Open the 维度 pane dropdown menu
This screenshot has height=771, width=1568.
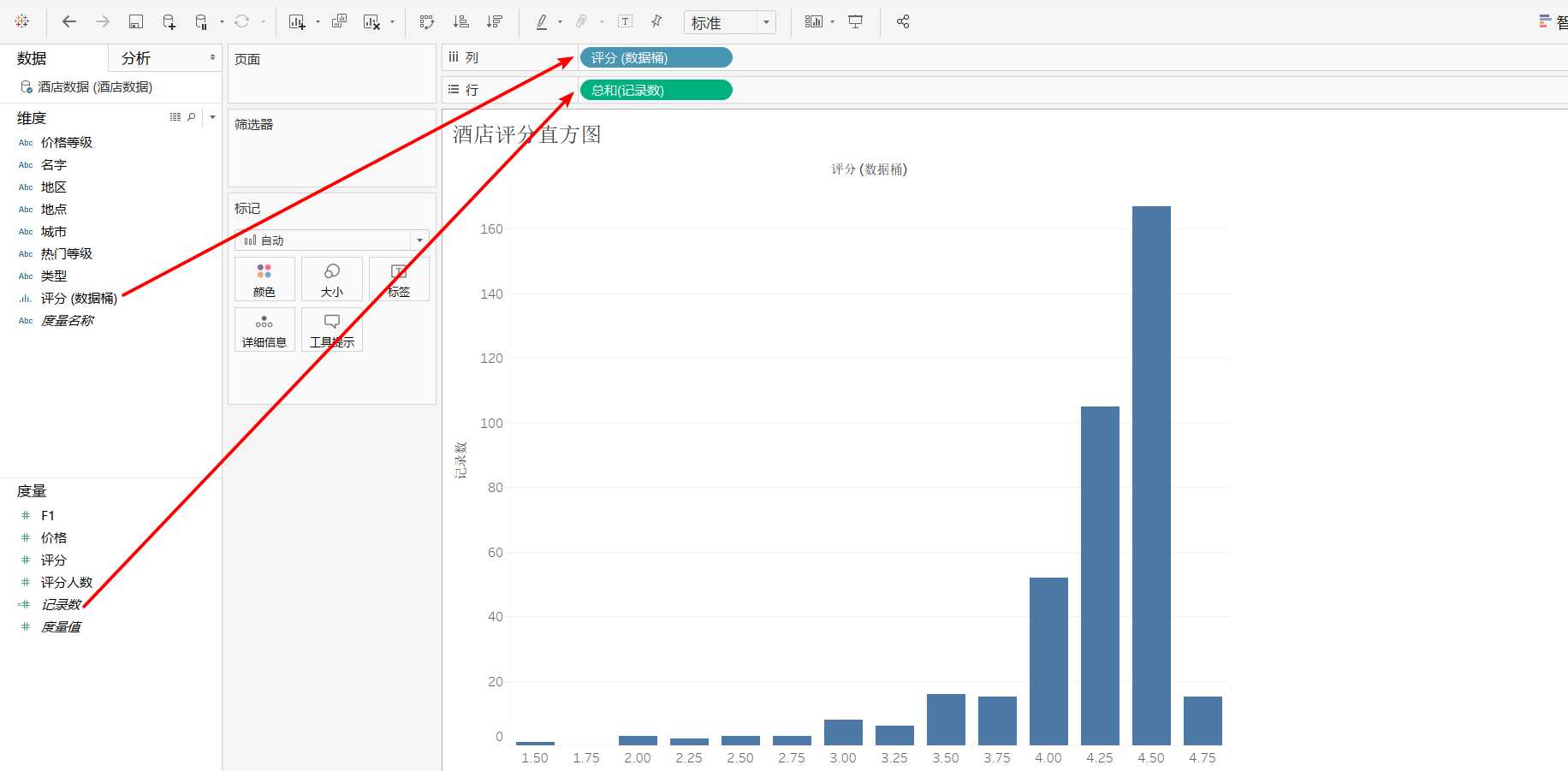pos(213,117)
